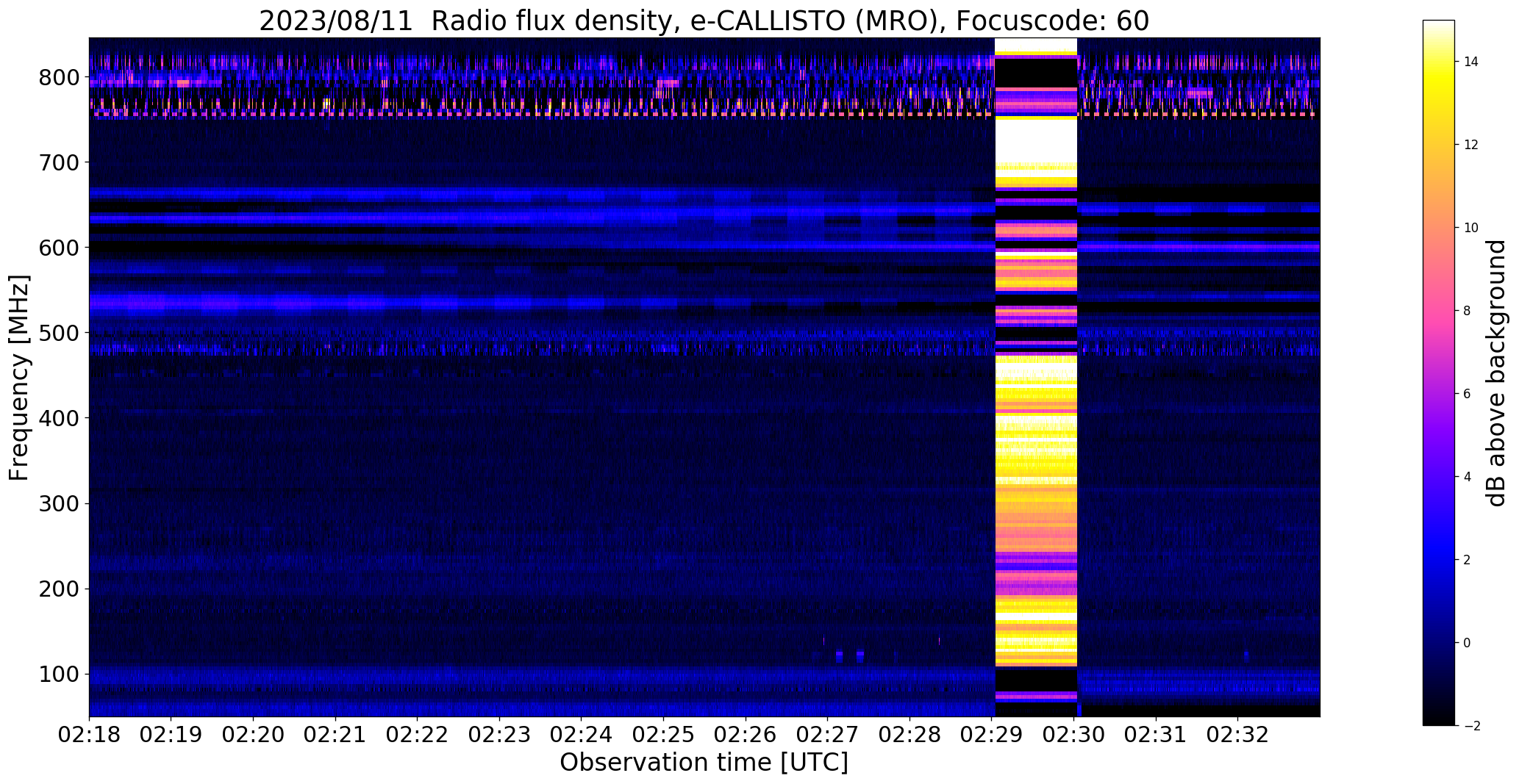The width and height of the screenshot is (1519, 784).
Task: Click the 02:28 time tick label
Action: click(x=910, y=735)
